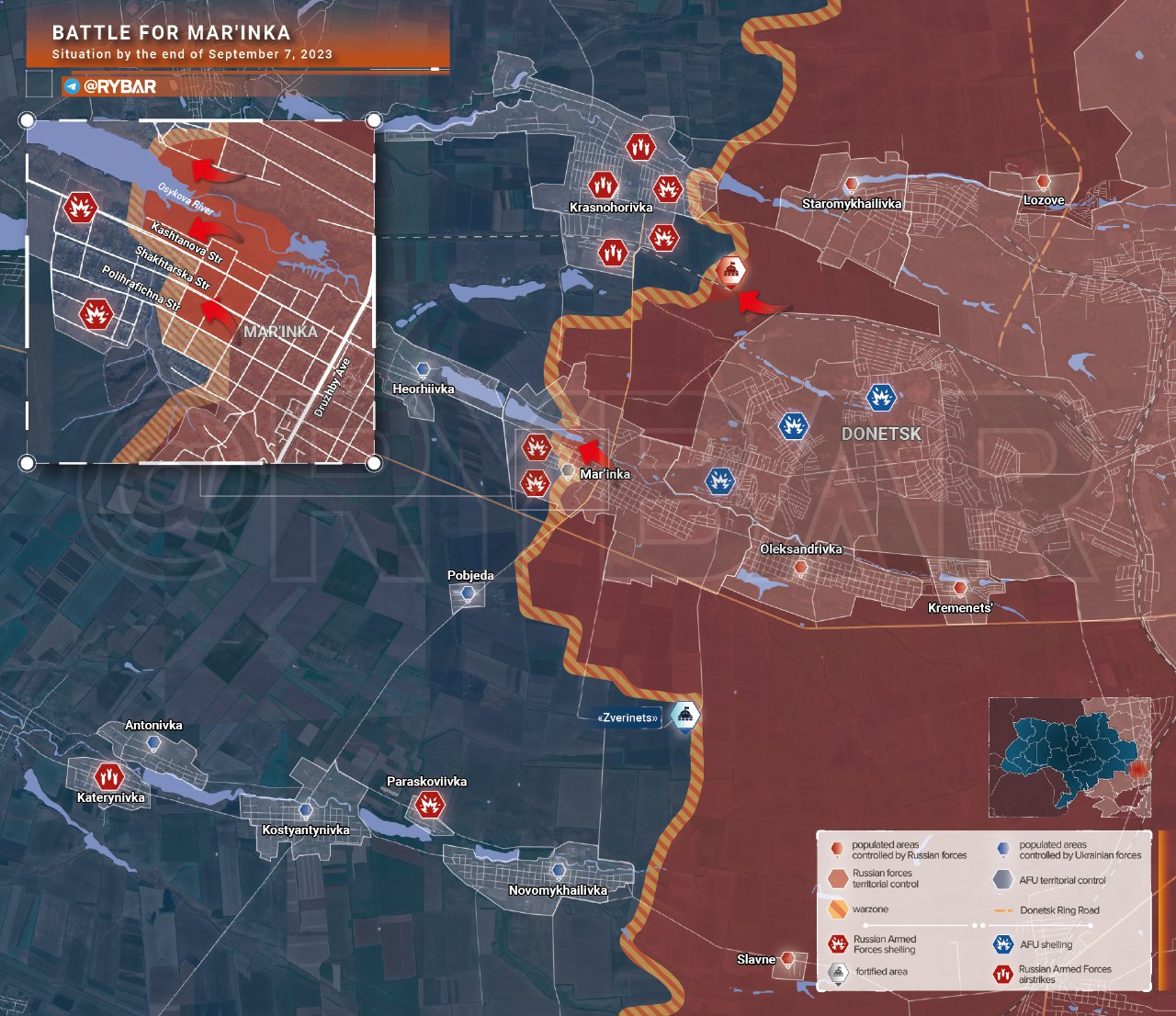Viewport: 1176px width, 1016px height.
Task: Click the Donetsk Ring Road dashed line sample
Action: point(1002,910)
